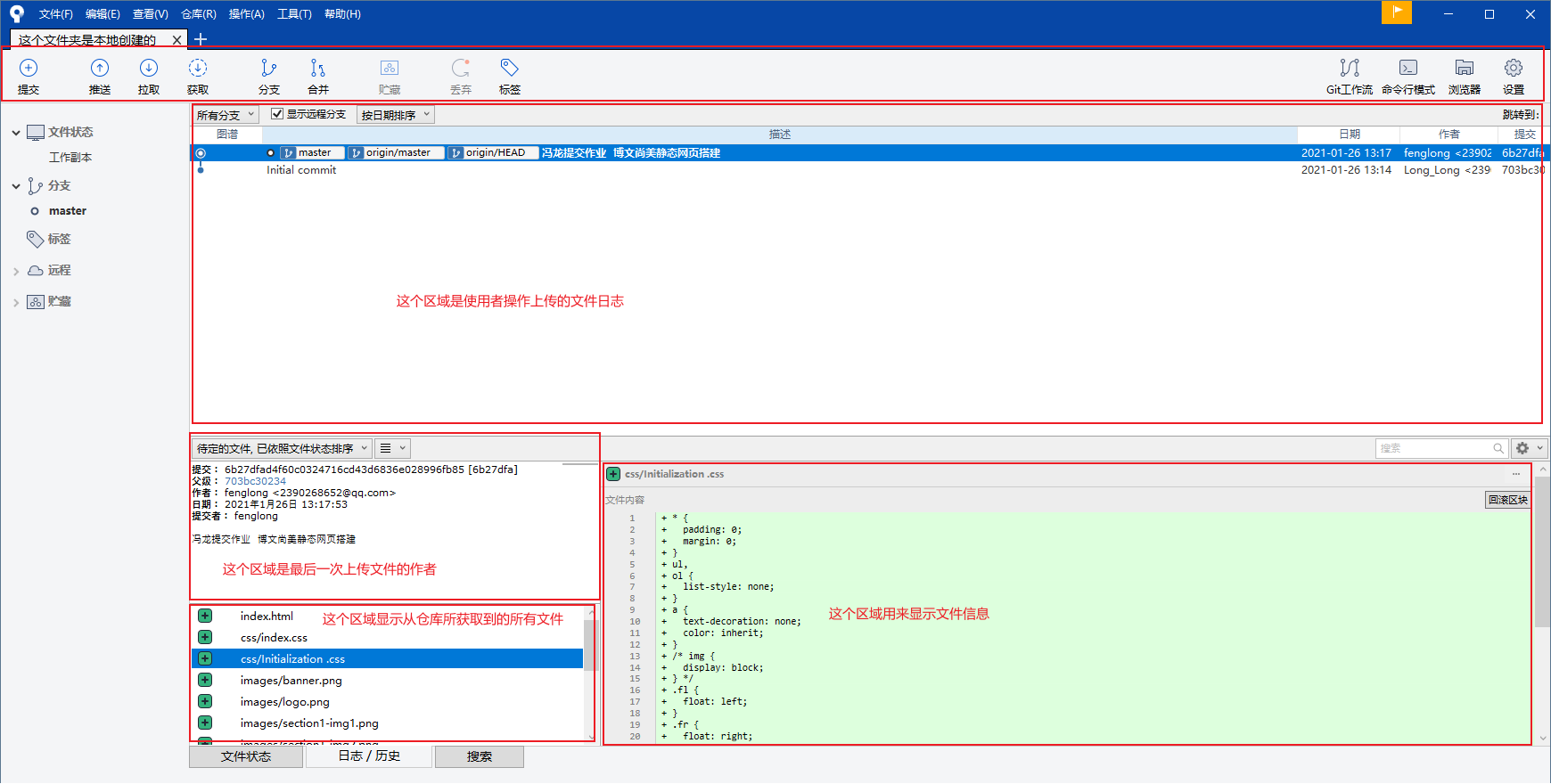Open 设置 (Settings) gear in toolbar
The height and width of the screenshot is (784, 1551).
(x=1514, y=68)
